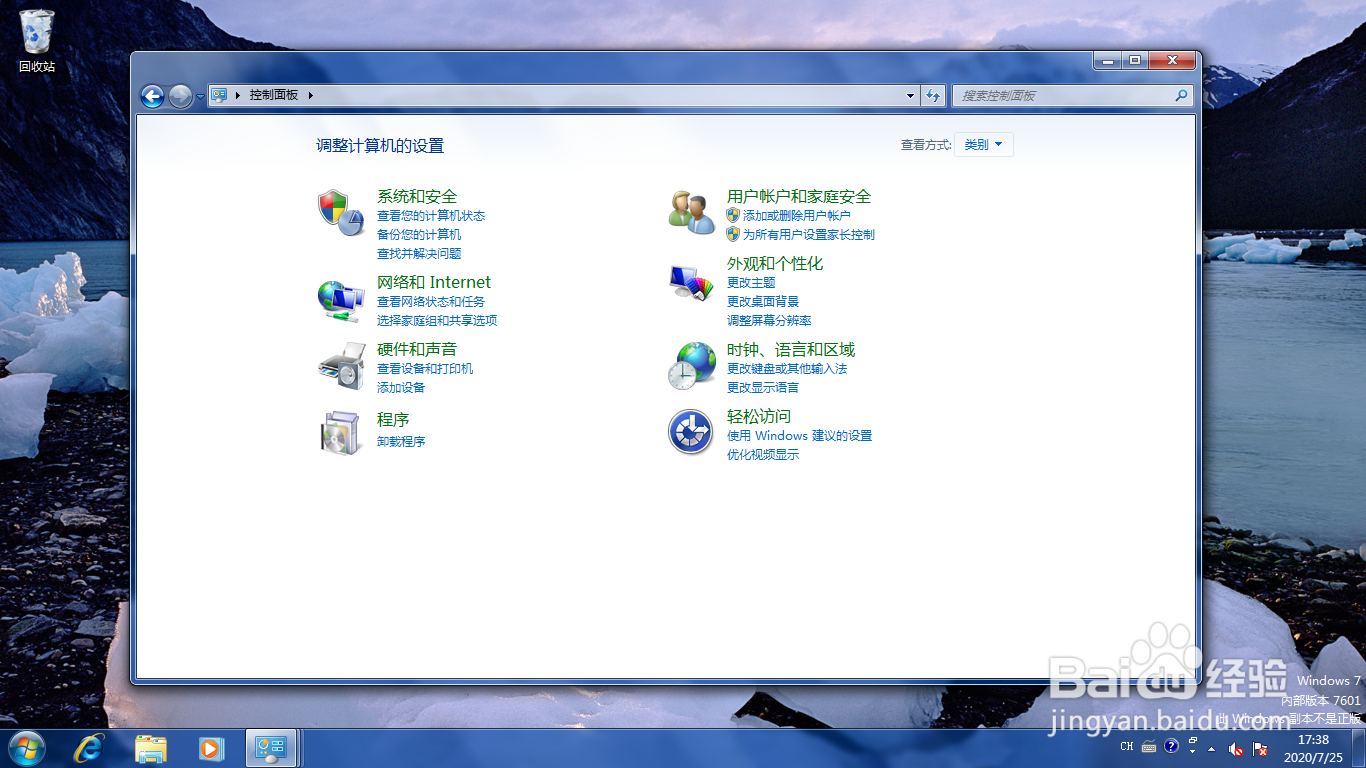The image size is (1366, 768).
Task: Open 网络和 Internet category heading
Action: point(434,283)
